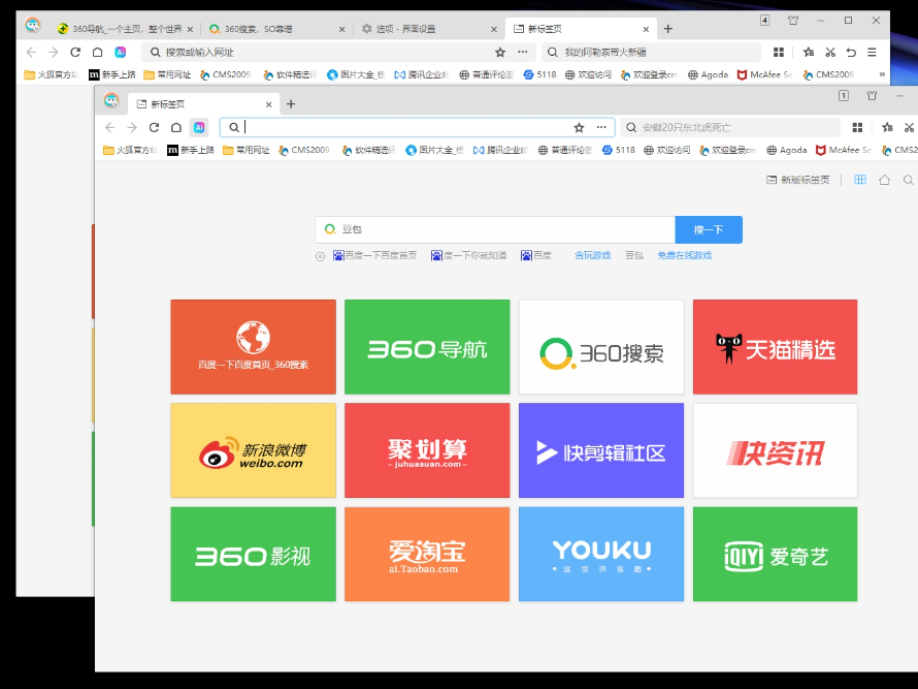Click the refresh icon in the front window

154,127
